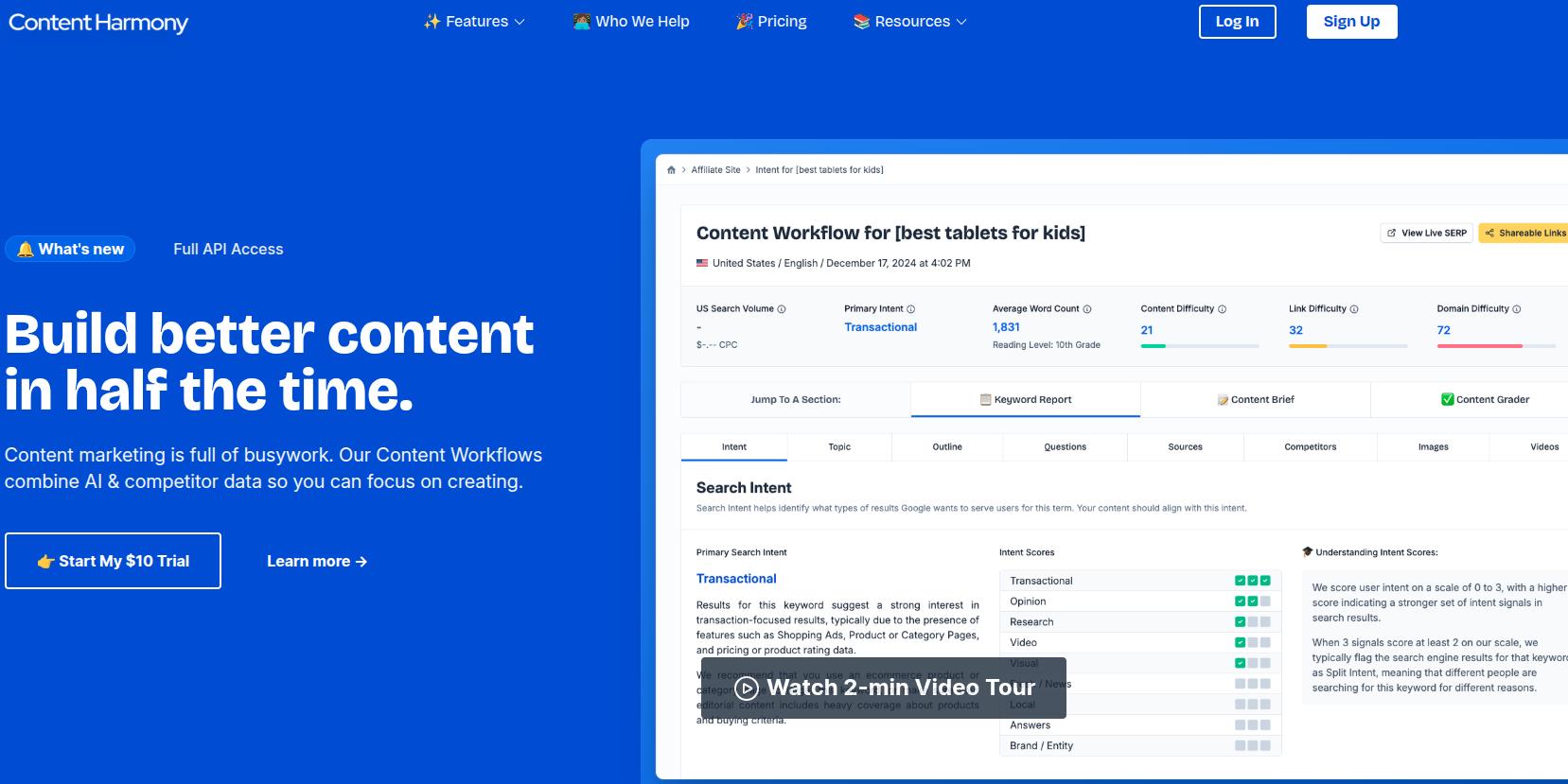1568x784 pixels.
Task: Click the Content Workflow title heading
Action: [x=890, y=233]
